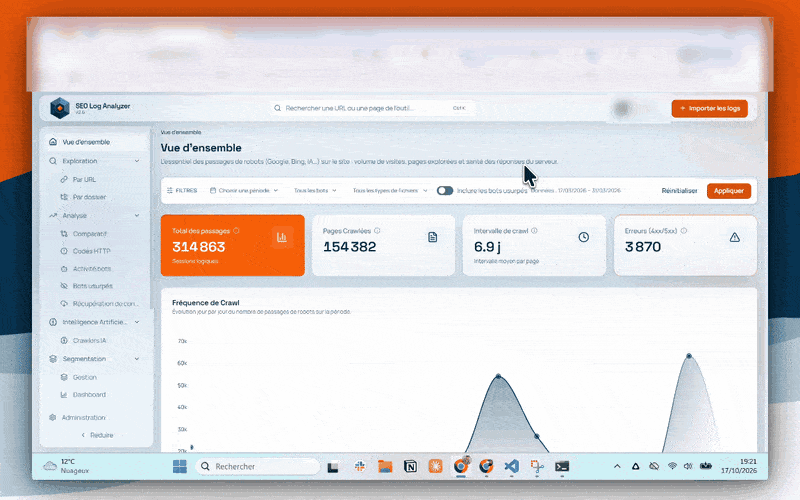The width and height of the screenshot is (800, 500).
Task: Click Réduire to collapse the sidebar
Action: (97, 435)
